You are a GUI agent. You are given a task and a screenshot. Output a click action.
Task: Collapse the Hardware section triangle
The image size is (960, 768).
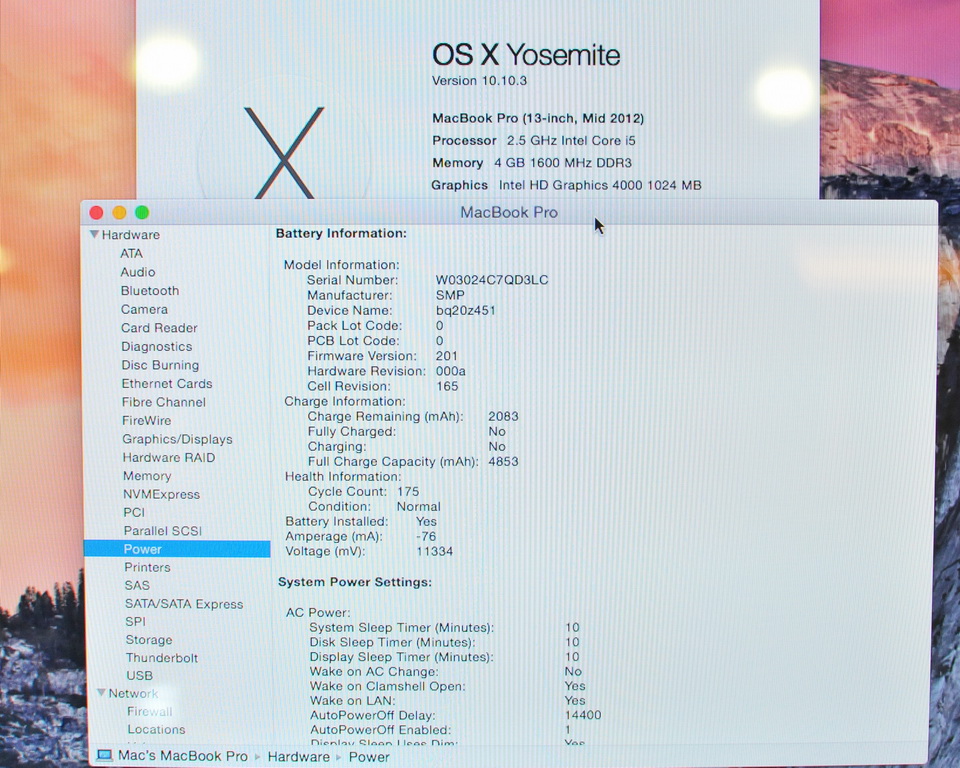[94, 234]
